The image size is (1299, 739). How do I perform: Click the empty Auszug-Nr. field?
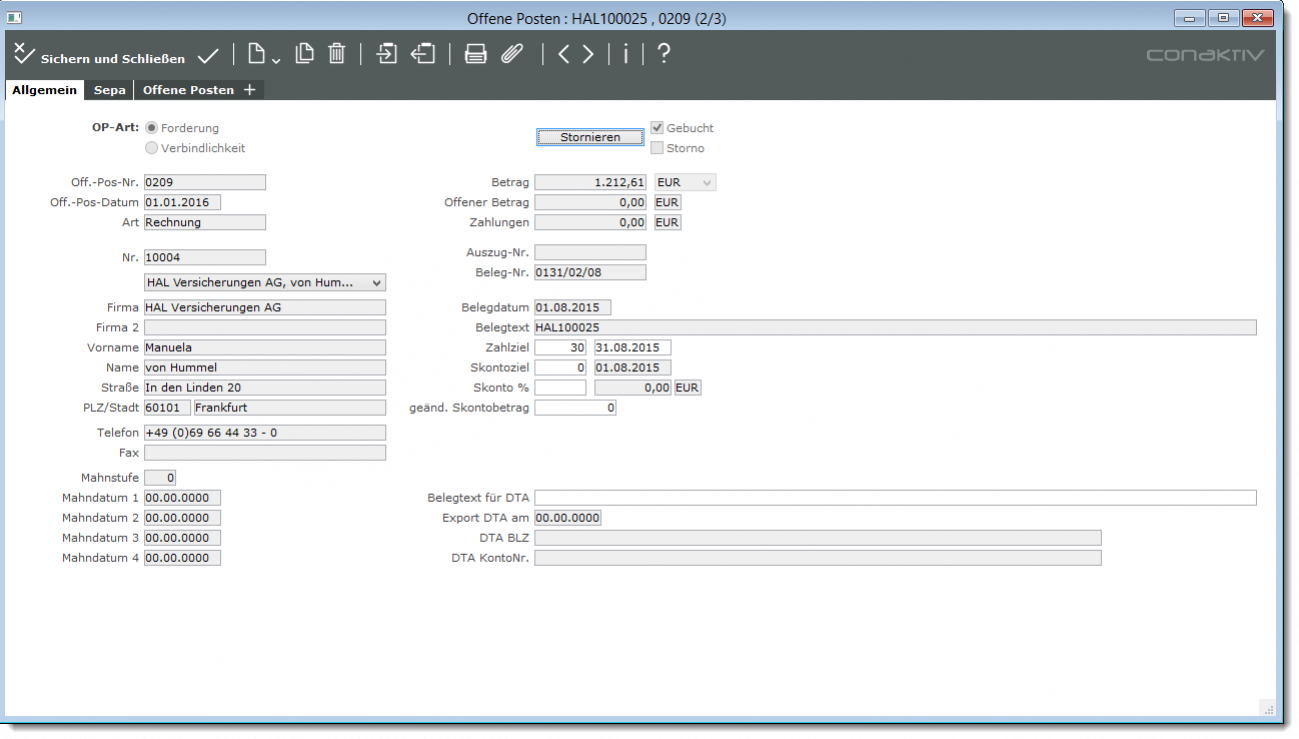pos(591,253)
